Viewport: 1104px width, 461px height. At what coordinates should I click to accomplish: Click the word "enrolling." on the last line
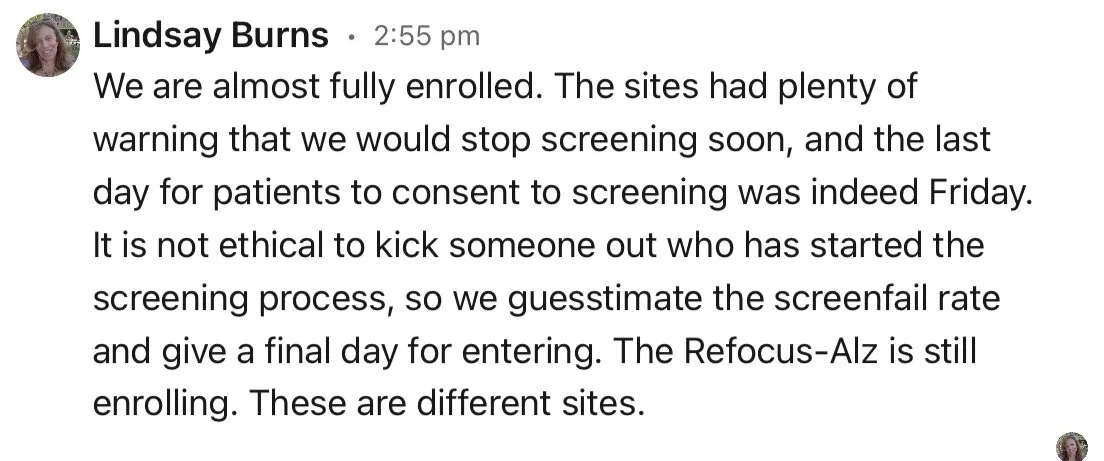[x=165, y=404]
